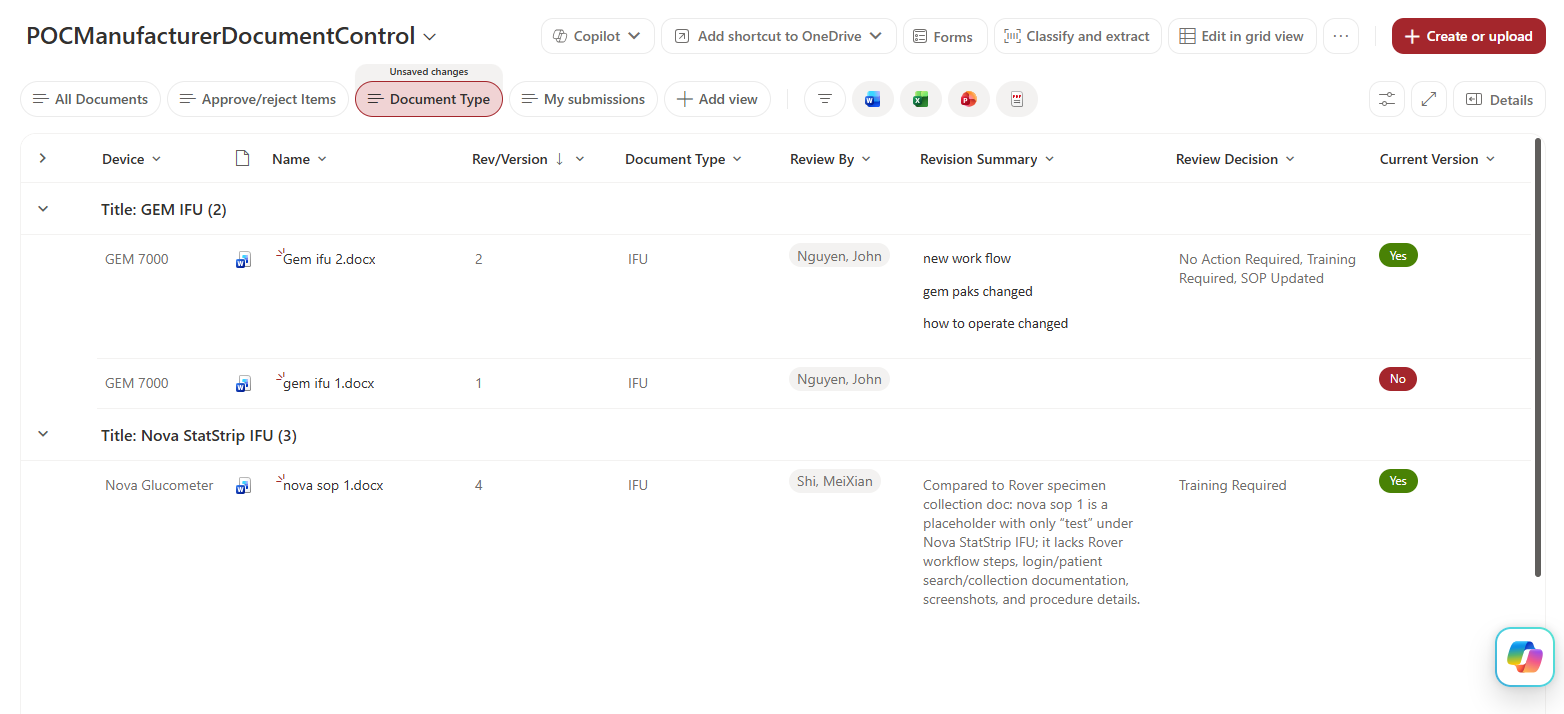The width and height of the screenshot is (1564, 714).
Task: Open the filter lines icon button
Action: (825, 99)
